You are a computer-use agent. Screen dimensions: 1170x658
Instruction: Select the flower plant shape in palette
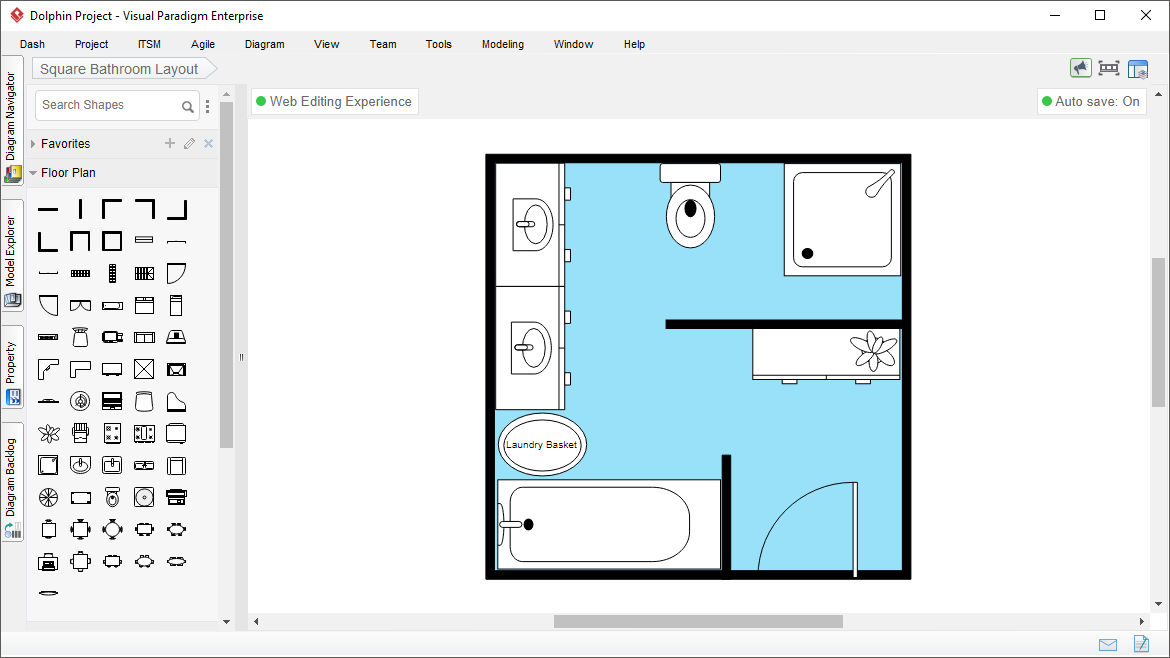48,434
